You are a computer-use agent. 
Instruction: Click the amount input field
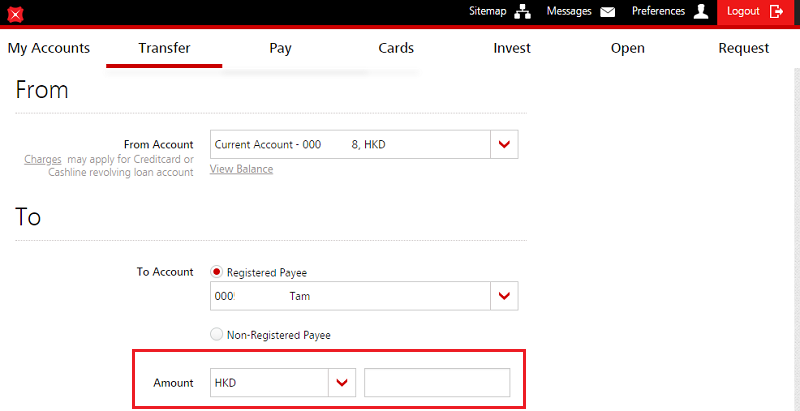pyautogui.click(x=437, y=383)
